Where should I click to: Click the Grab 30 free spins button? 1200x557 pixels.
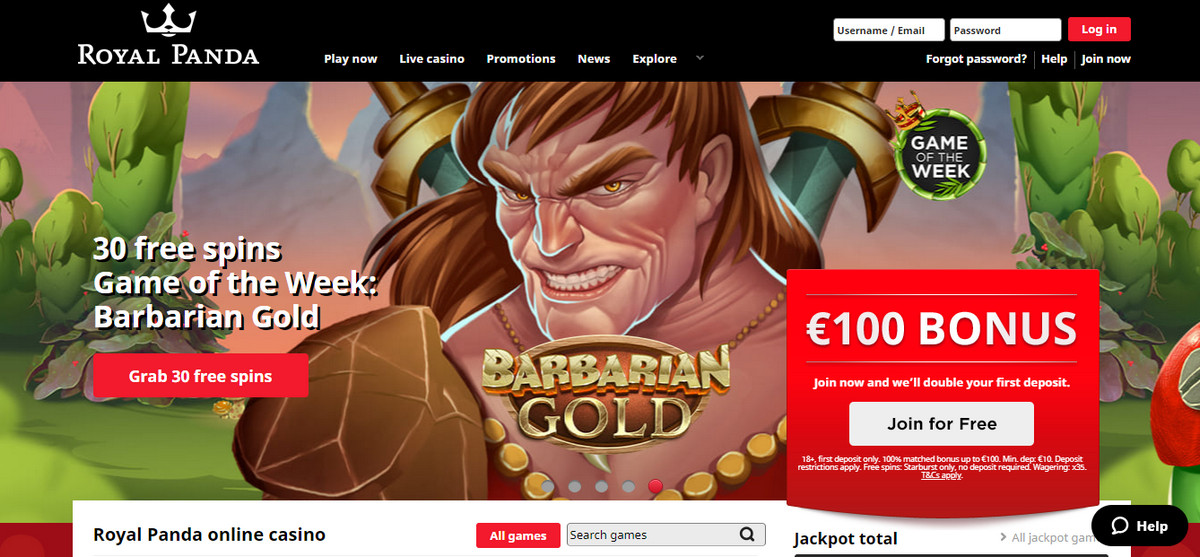[x=201, y=377]
